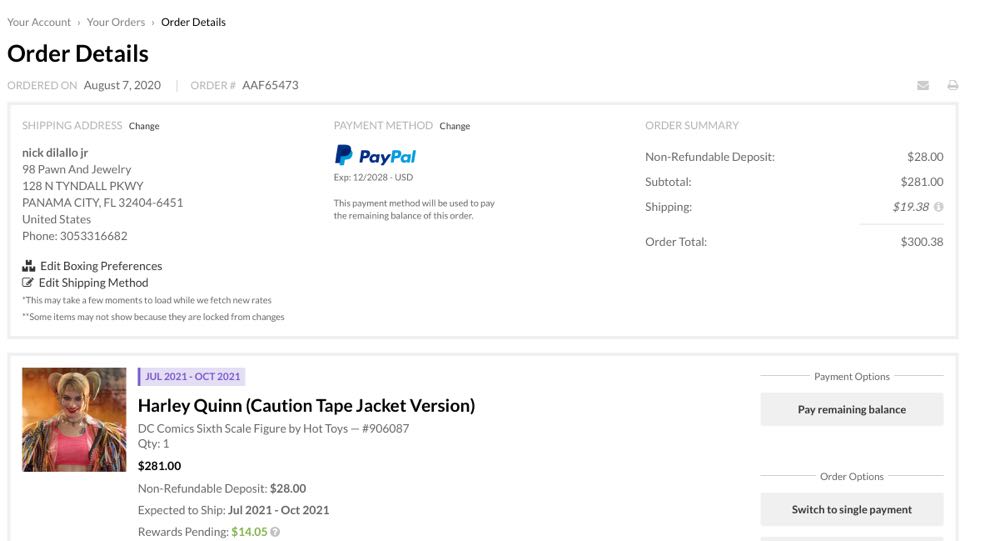Click the Edit Boxing Preferences boxes icon
This screenshot has width=1000, height=541.
(x=29, y=266)
